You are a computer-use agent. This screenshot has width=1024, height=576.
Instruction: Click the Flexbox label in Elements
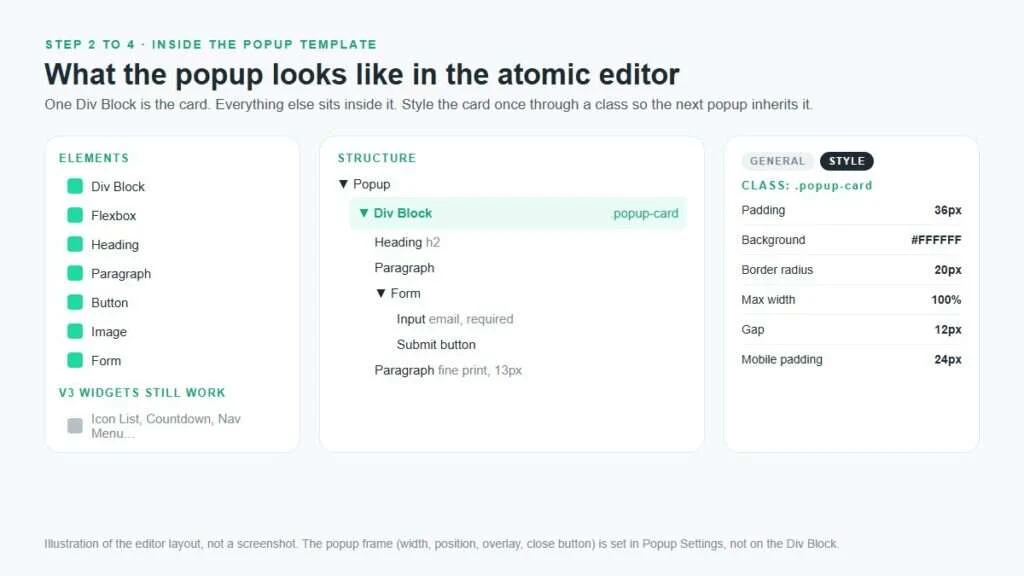(x=114, y=216)
